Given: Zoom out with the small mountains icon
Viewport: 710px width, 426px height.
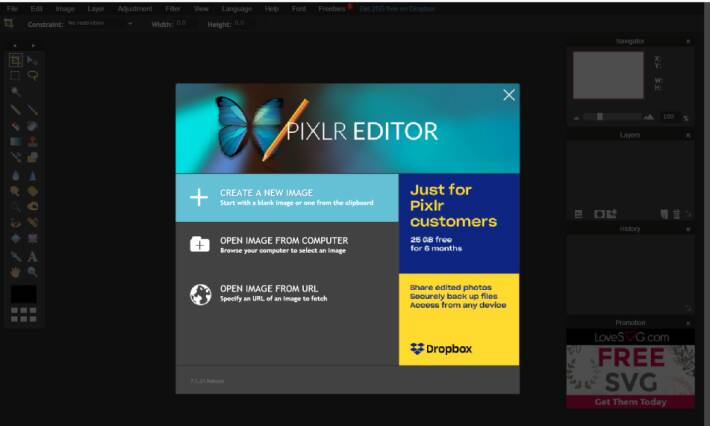Looking at the screenshot, I should 576,118.
